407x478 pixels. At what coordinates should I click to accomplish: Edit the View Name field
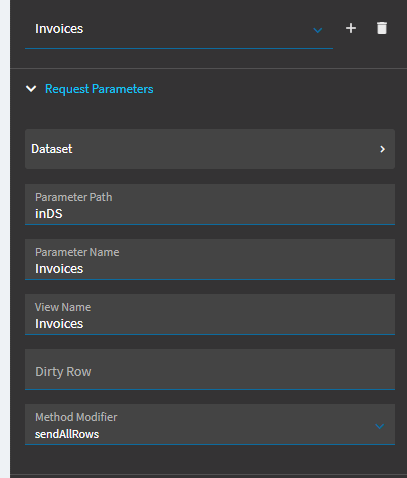click(x=210, y=314)
